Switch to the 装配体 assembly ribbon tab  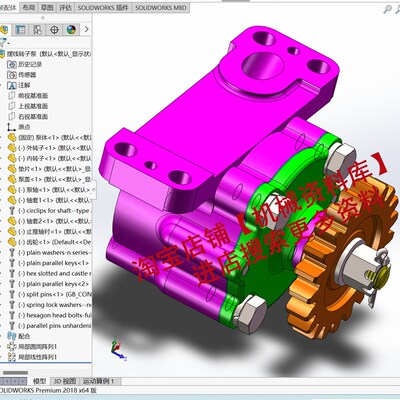click(9, 8)
